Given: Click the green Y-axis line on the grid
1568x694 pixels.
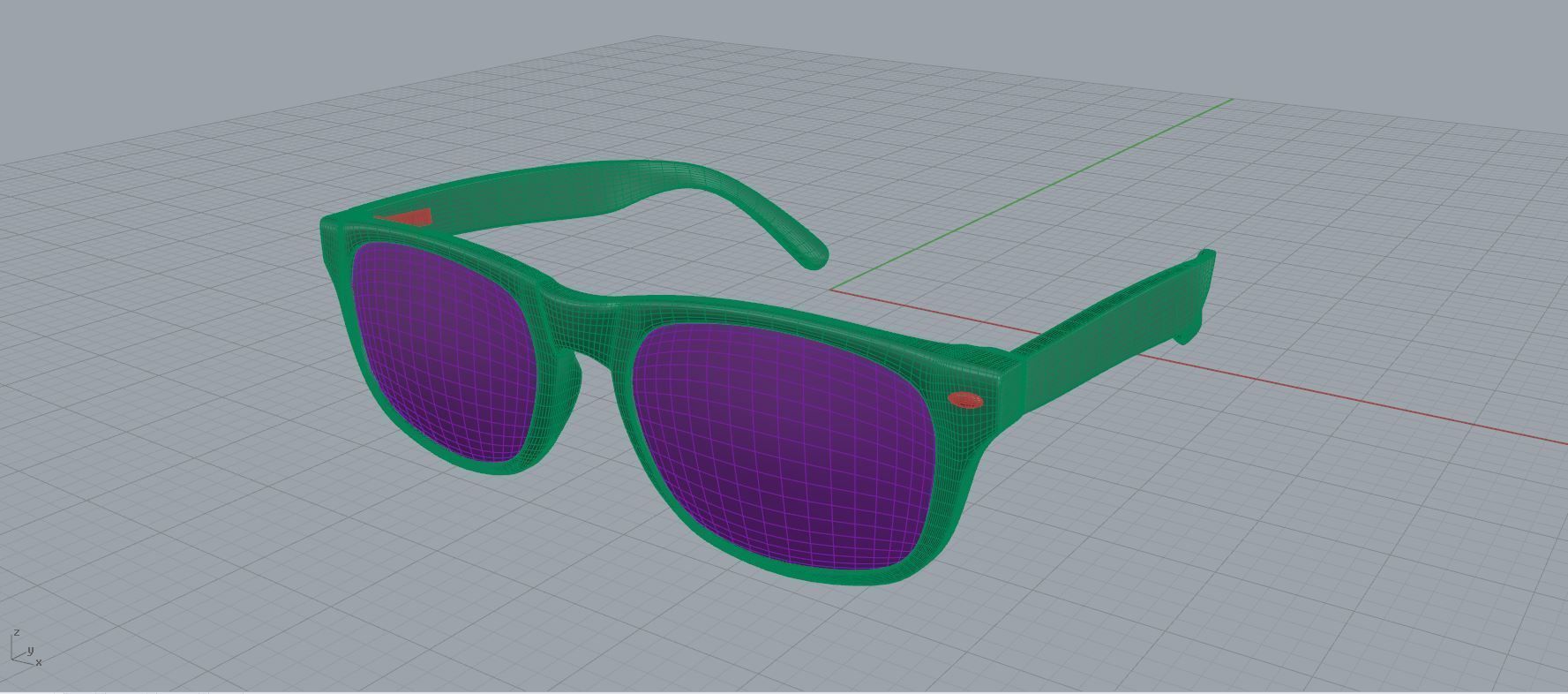Looking at the screenshot, I should [1031, 194].
